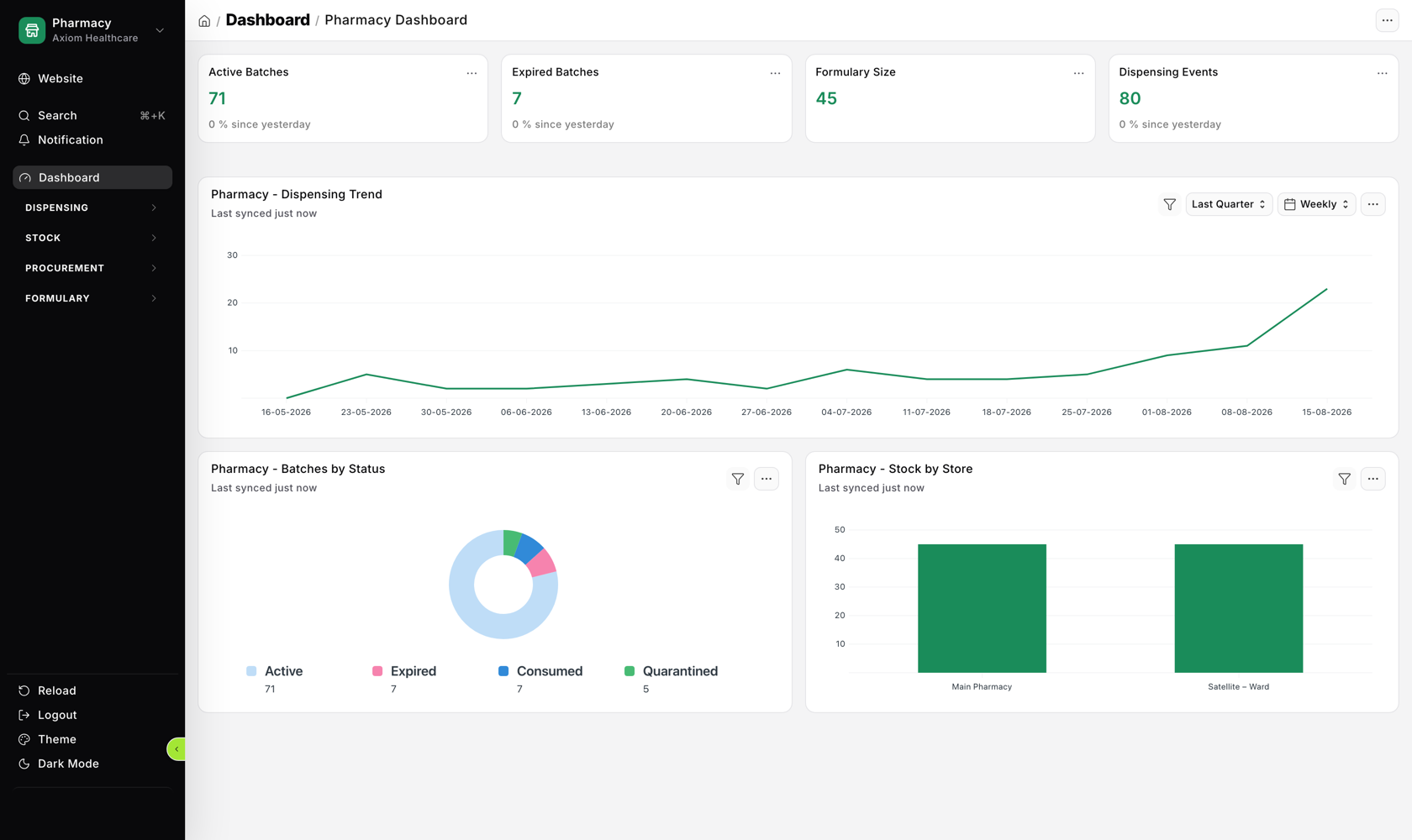Click the home icon in breadcrumb
This screenshot has height=840, width=1412.
(x=204, y=21)
